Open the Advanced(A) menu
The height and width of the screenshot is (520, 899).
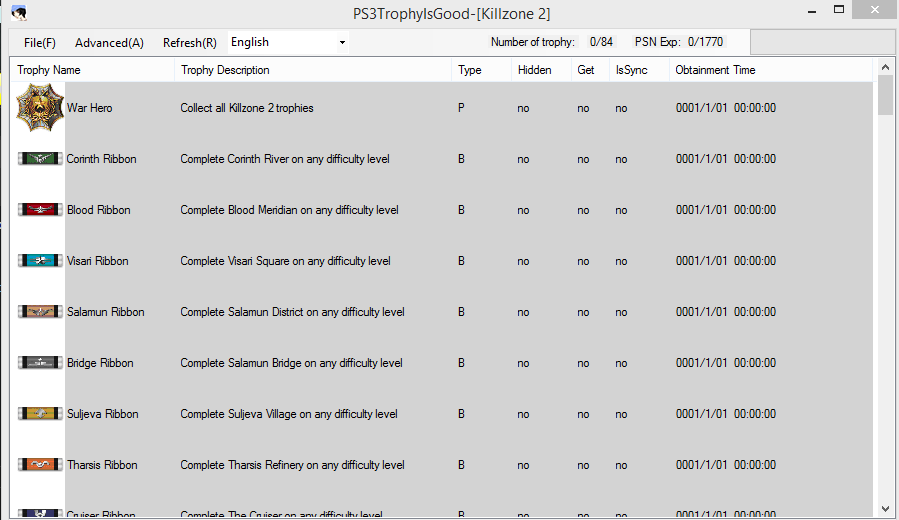(109, 43)
